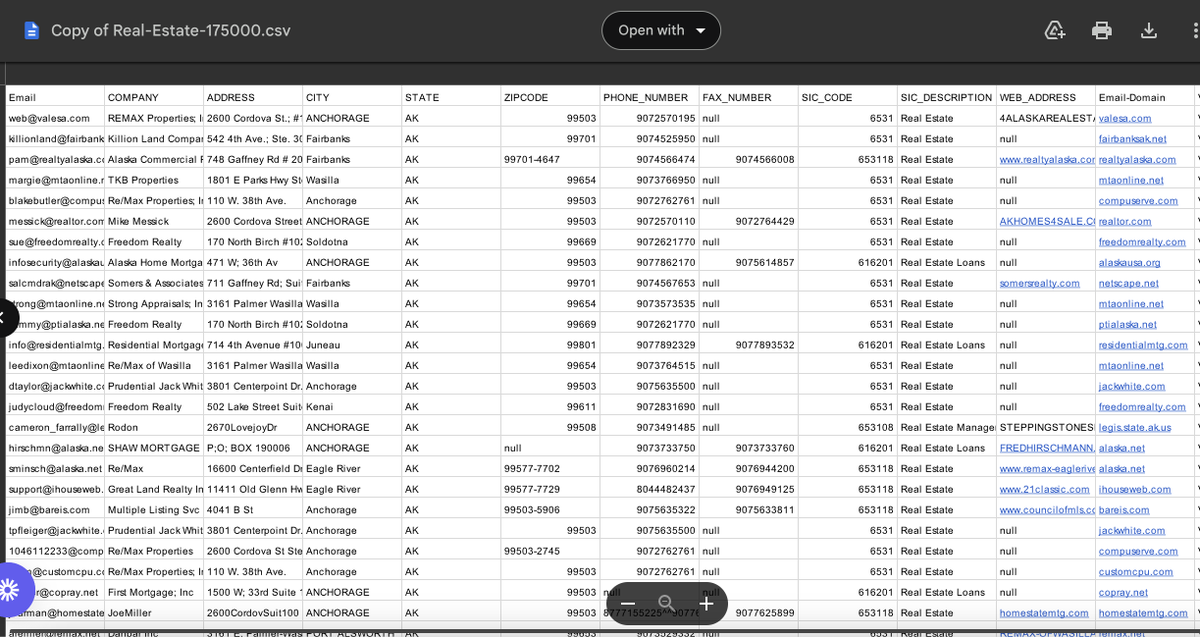This screenshot has height=637, width=1200.
Task: Open the FREDHIRSCHMANN web address link
Action: 1046,448
